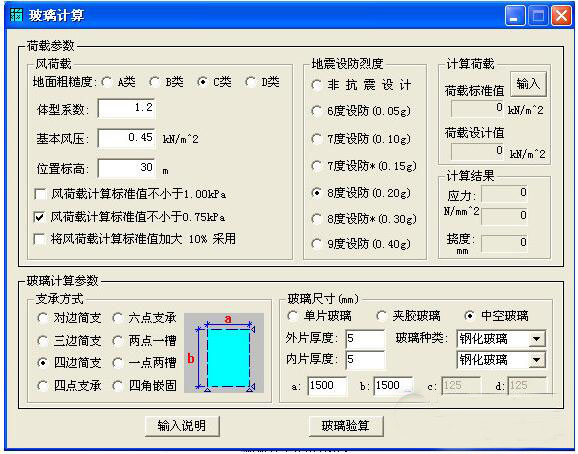Close the 玻璃计算 window

point(561,16)
